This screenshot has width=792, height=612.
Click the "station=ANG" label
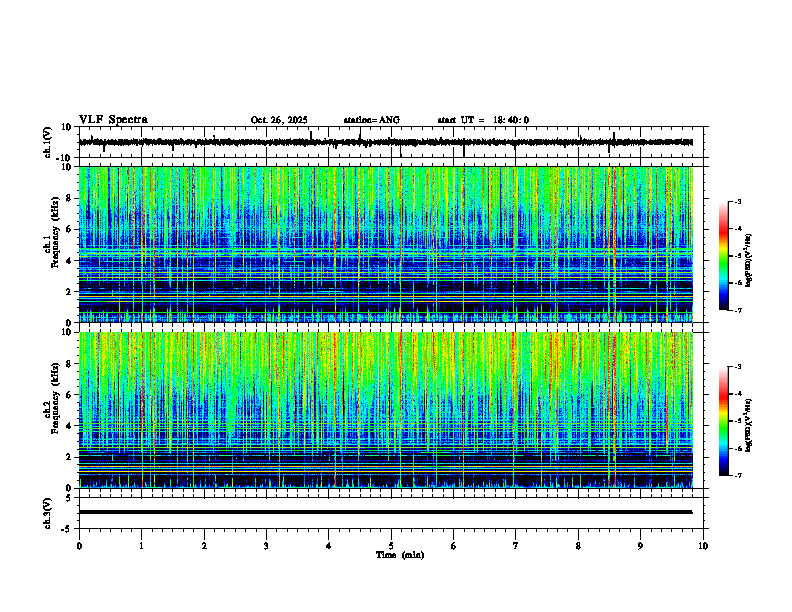click(372, 120)
